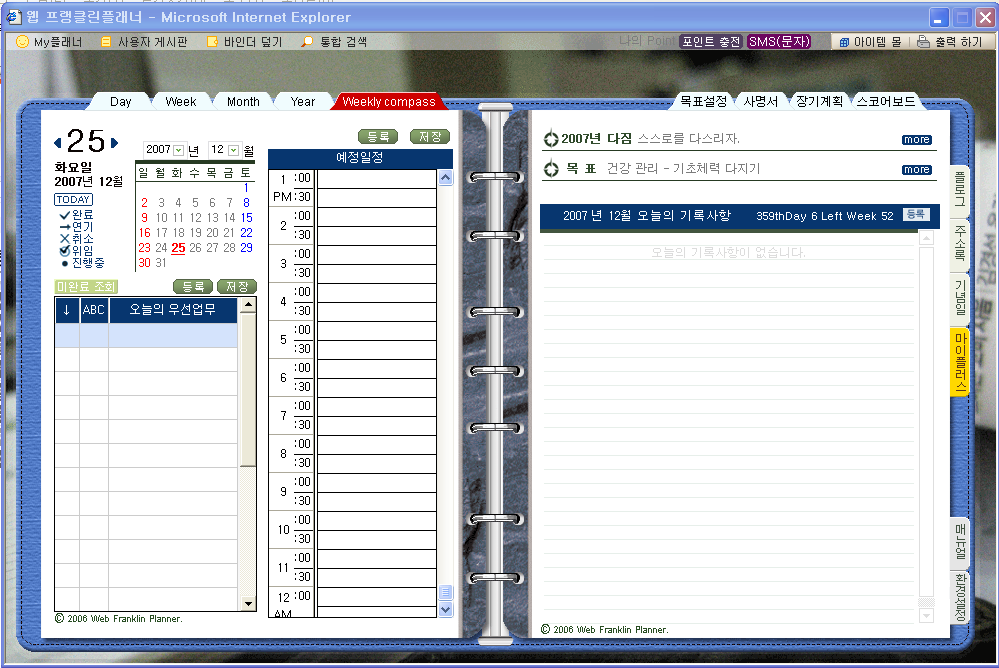The image size is (999, 668).
Task: Switch to the Year tab
Action: [303, 102]
